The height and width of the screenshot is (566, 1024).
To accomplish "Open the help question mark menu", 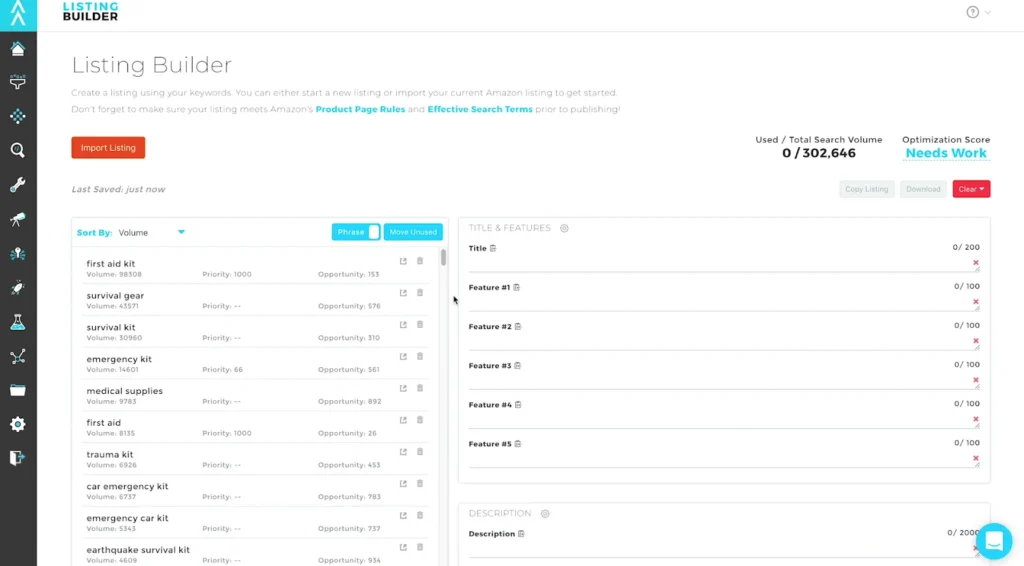I will (978, 12).
